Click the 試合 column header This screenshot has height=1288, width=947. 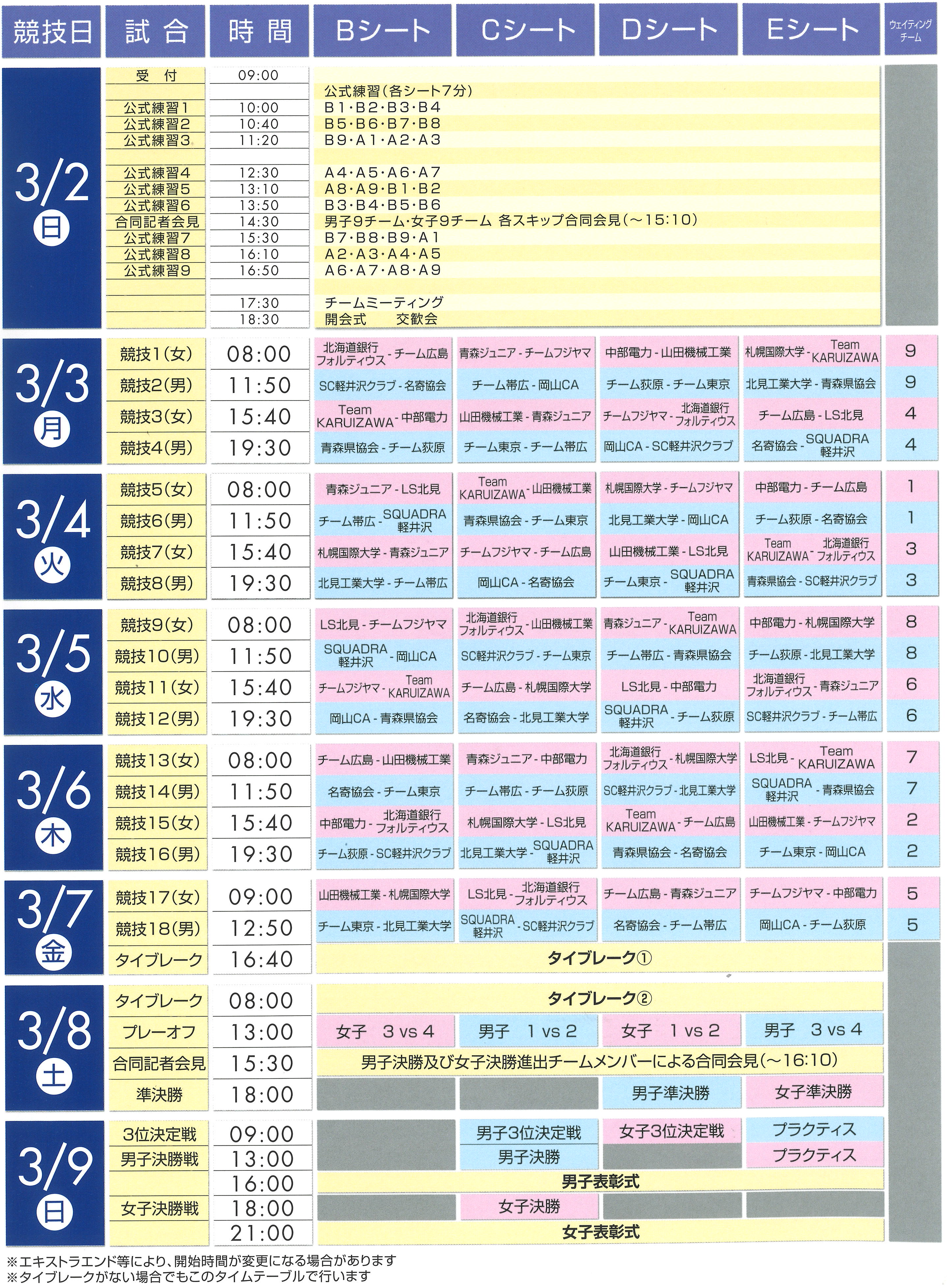(x=156, y=32)
